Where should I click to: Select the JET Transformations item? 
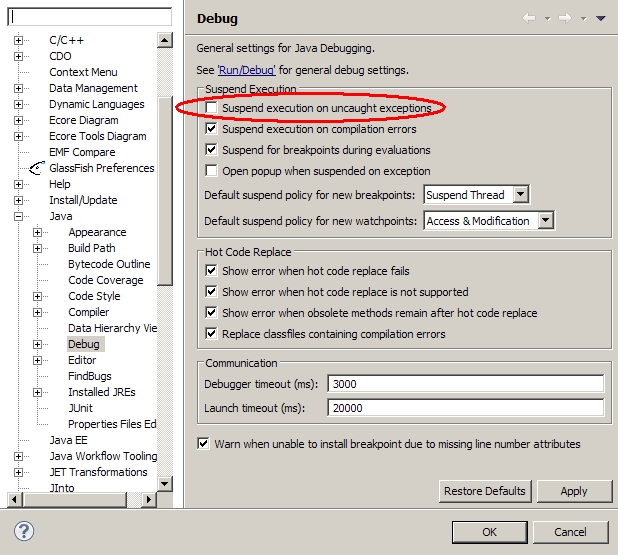coord(99,472)
